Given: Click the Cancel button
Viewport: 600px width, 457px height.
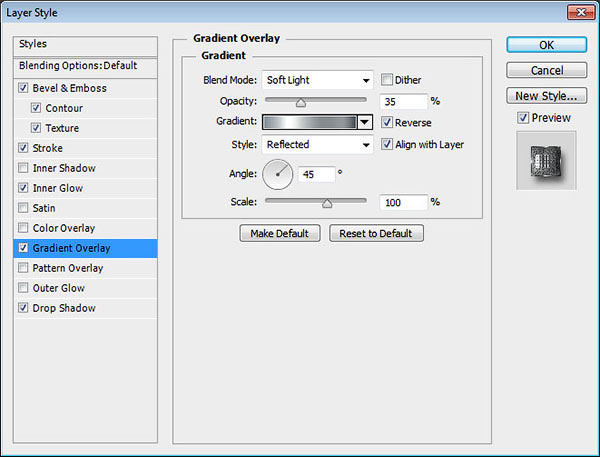Looking at the screenshot, I should click(x=546, y=70).
